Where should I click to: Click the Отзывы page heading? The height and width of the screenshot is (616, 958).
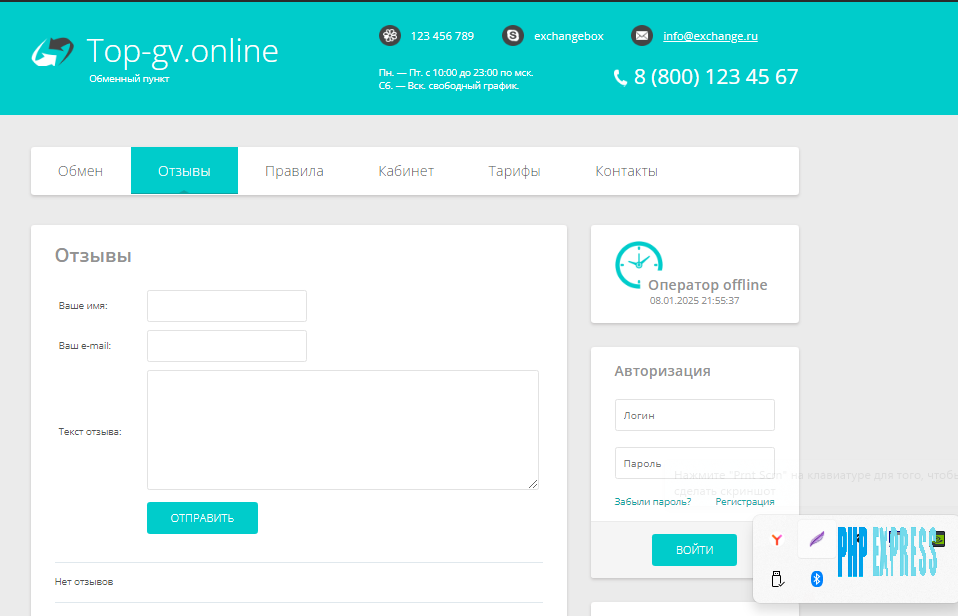(x=93, y=255)
